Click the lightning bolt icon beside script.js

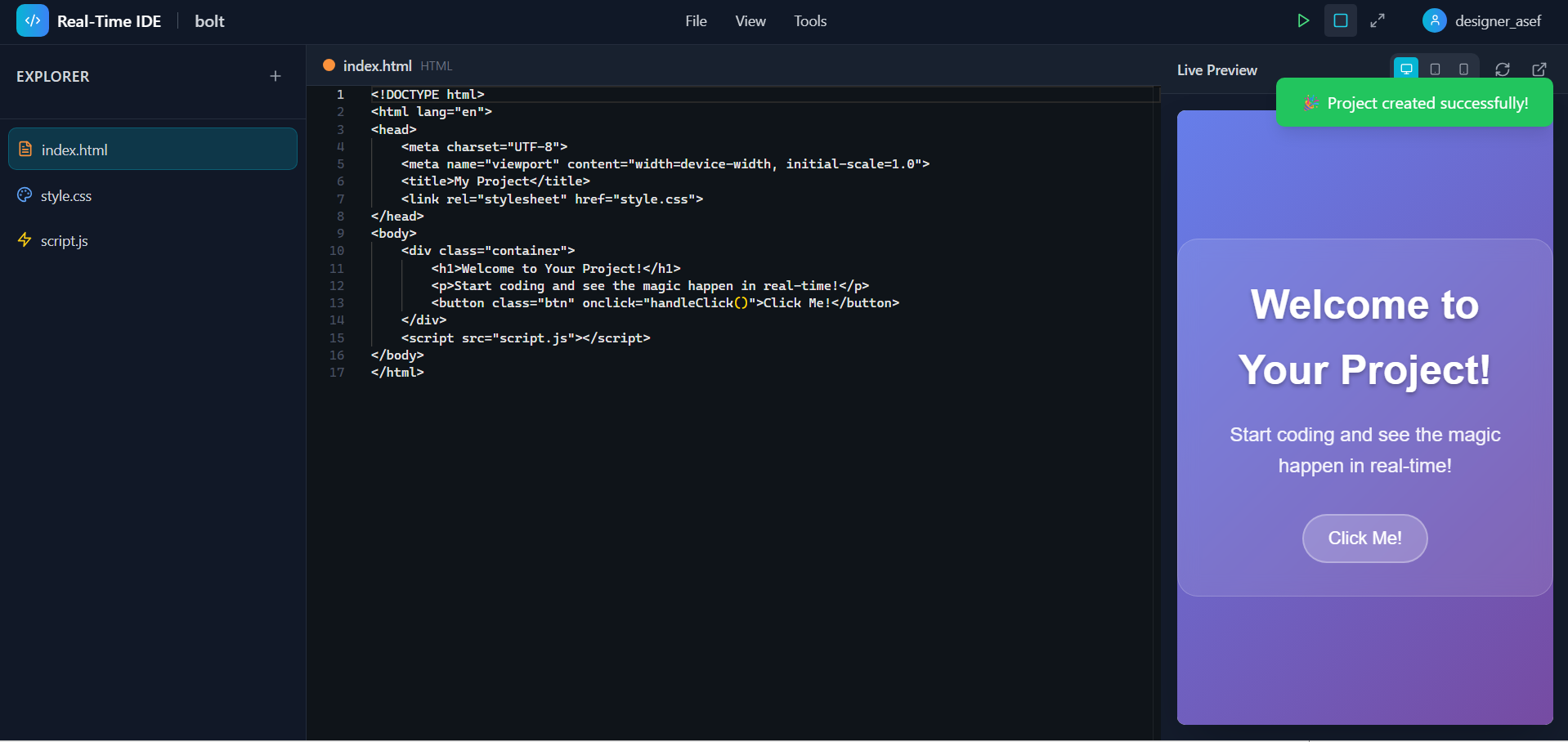tap(25, 240)
